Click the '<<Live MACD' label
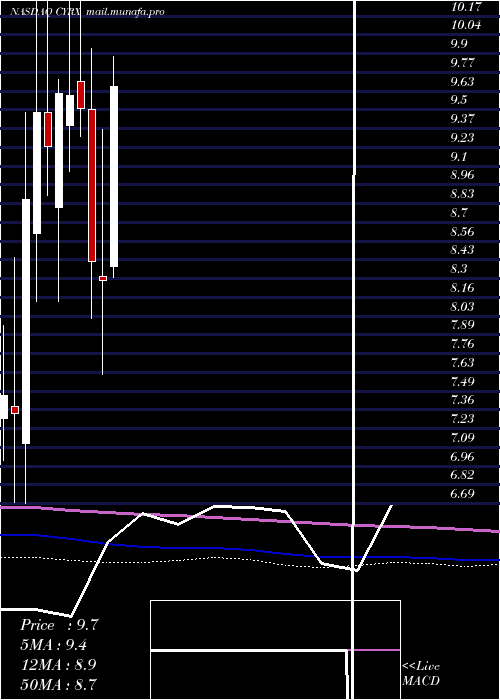 [x=421, y=674]
